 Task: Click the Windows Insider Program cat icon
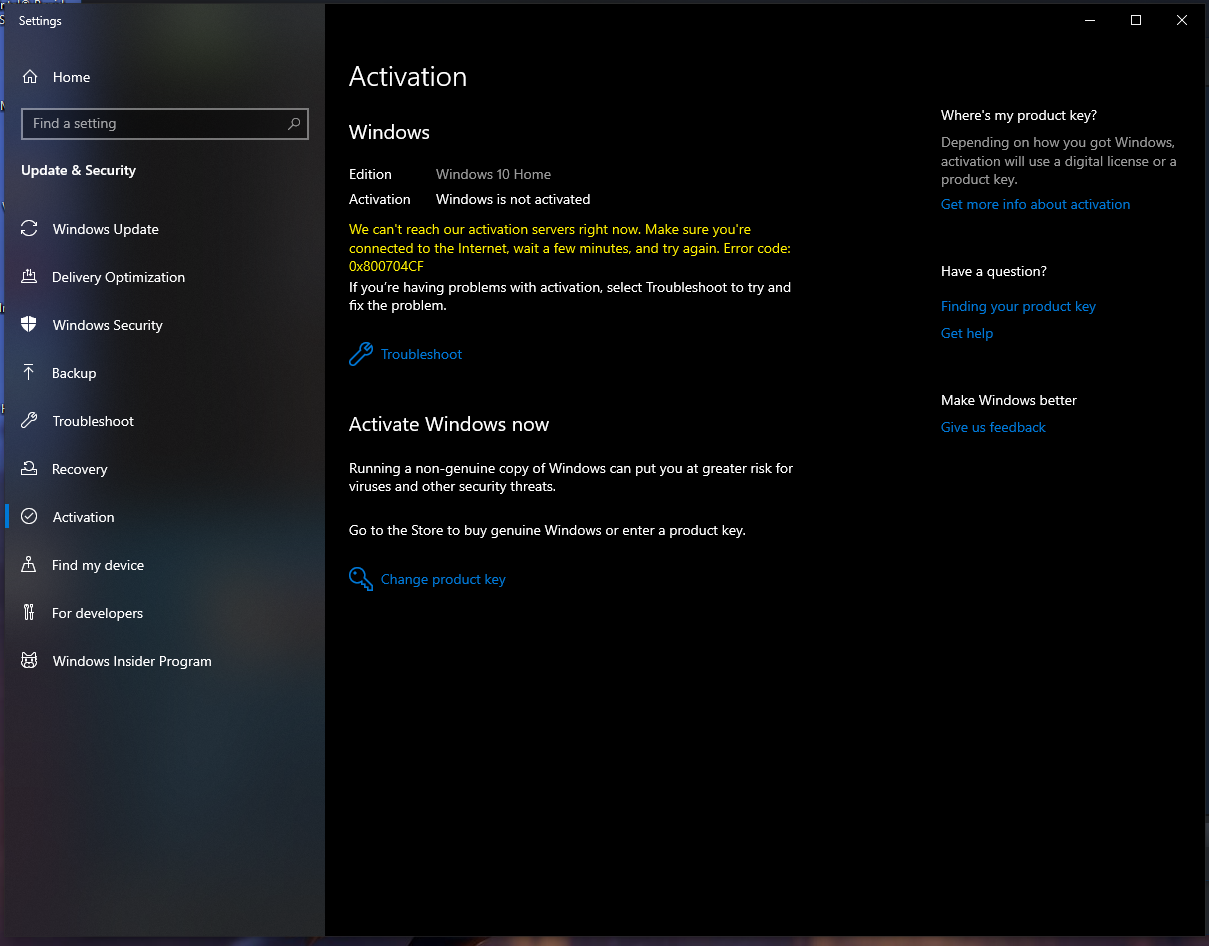[x=30, y=661]
